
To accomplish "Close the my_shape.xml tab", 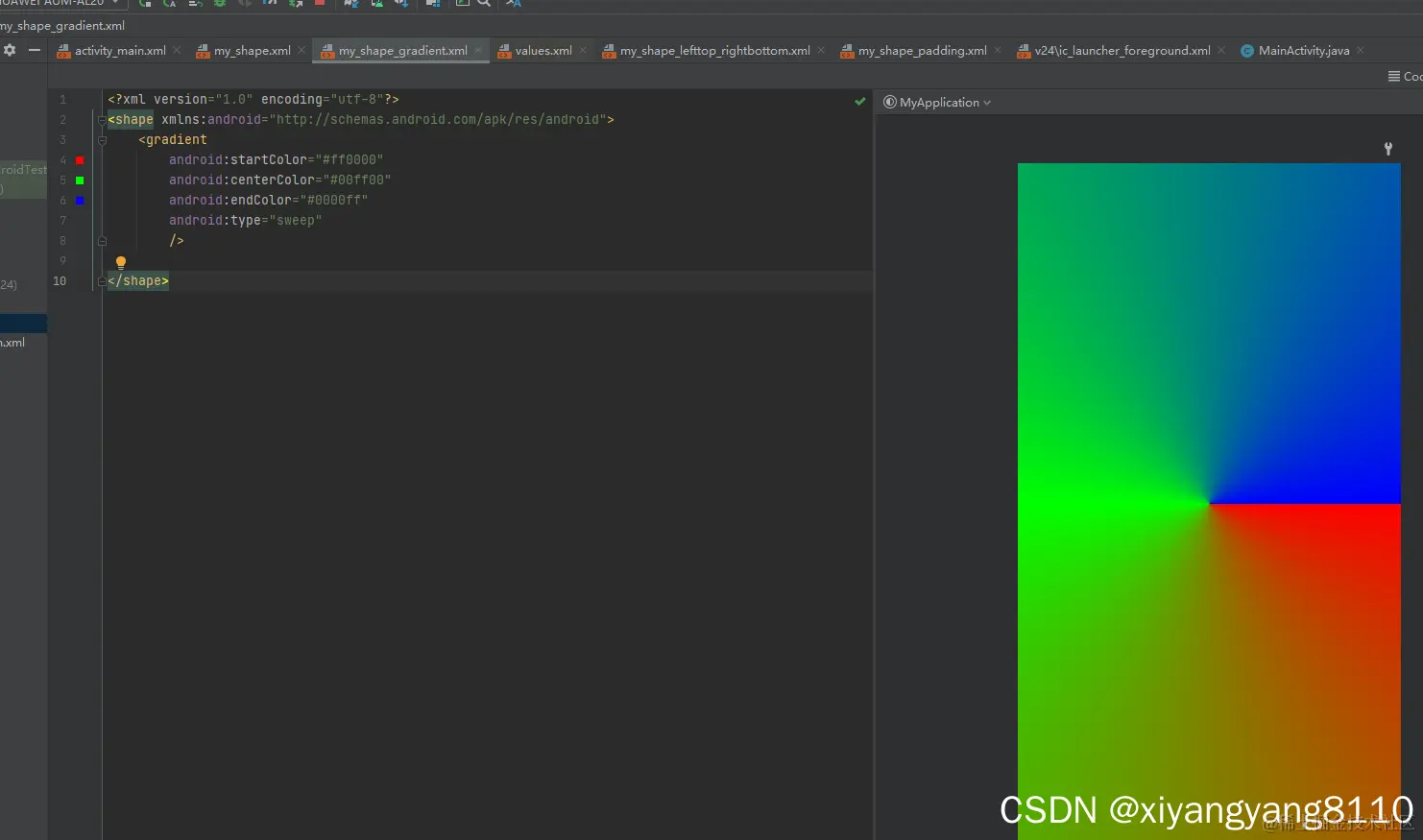I will [301, 50].
